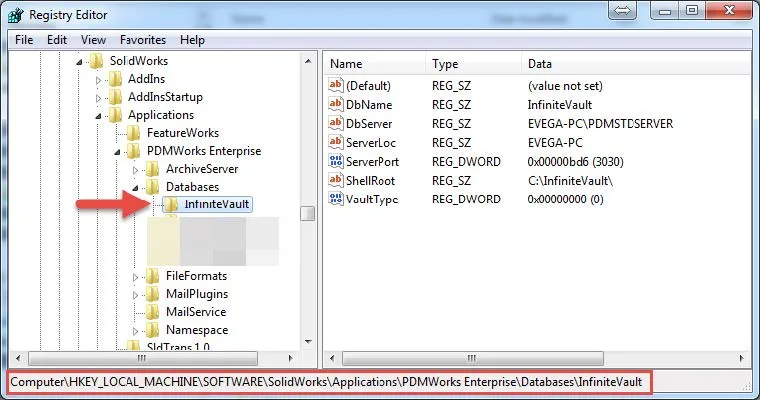Click the values pane horizontal scrollbar thumb
Viewport: 760px width, 400px height.
[x=473, y=358]
